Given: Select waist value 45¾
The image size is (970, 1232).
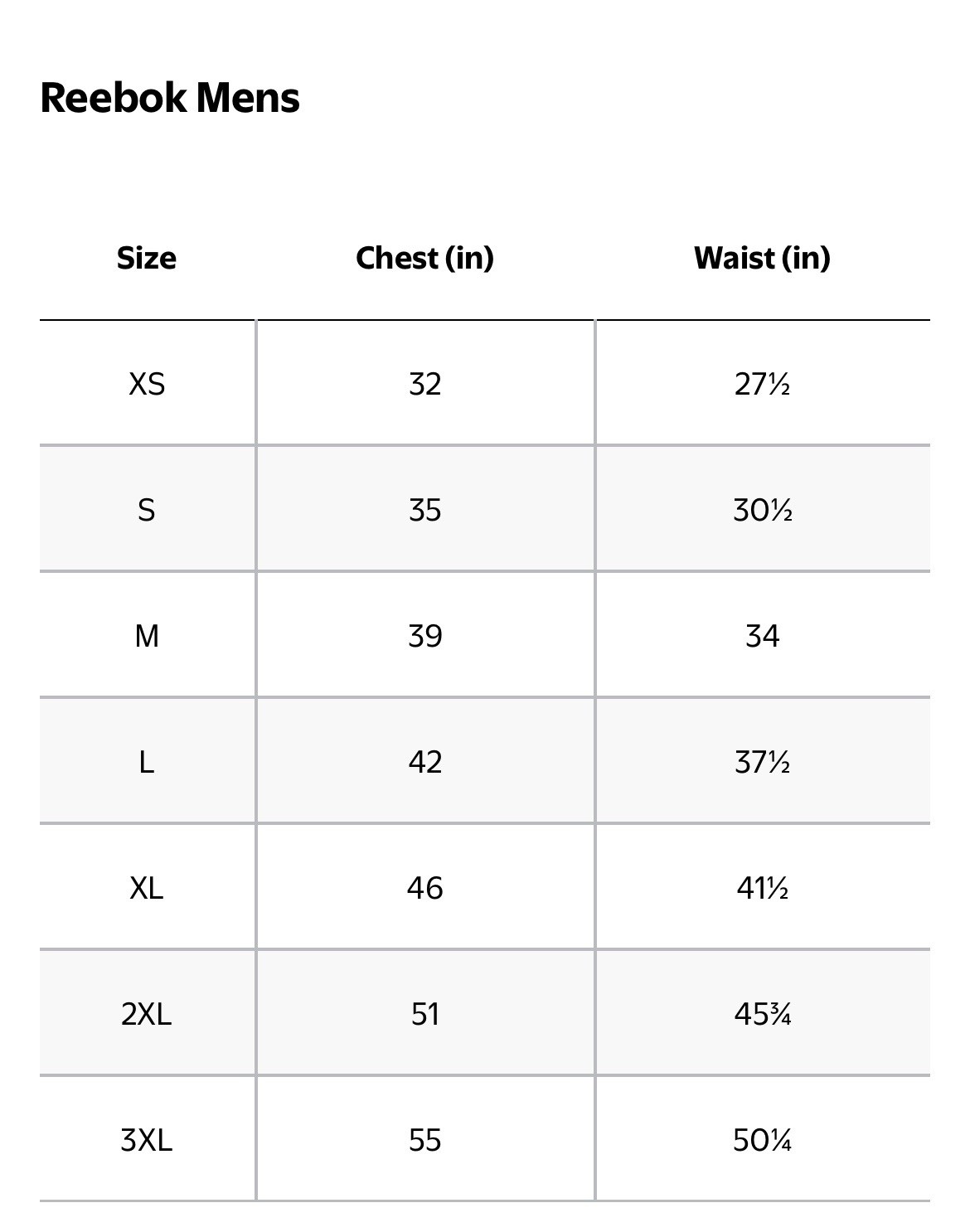Looking at the screenshot, I should [762, 1014].
